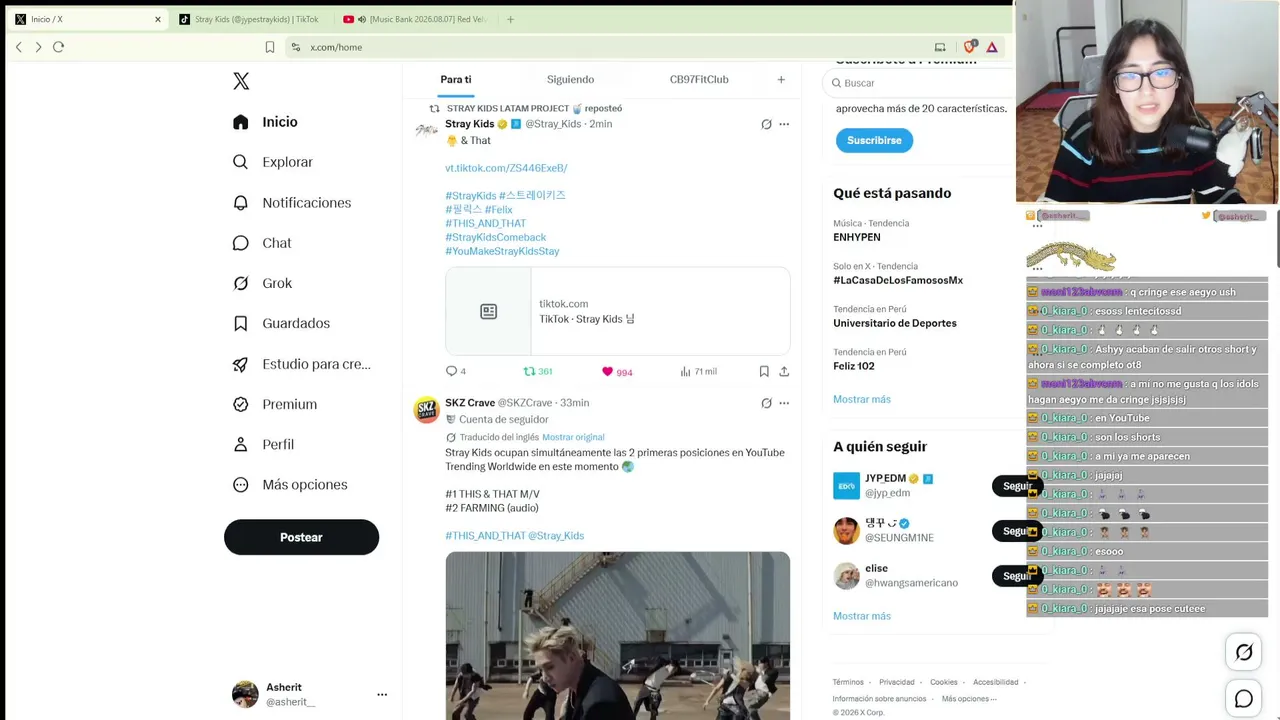Mute audio on the Music Bank tab

tap(362, 19)
